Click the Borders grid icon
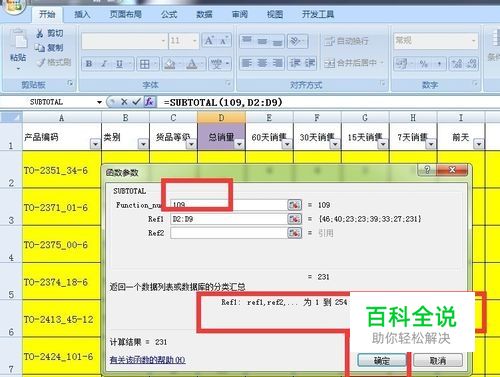This screenshot has height=377, width=500. [144, 64]
